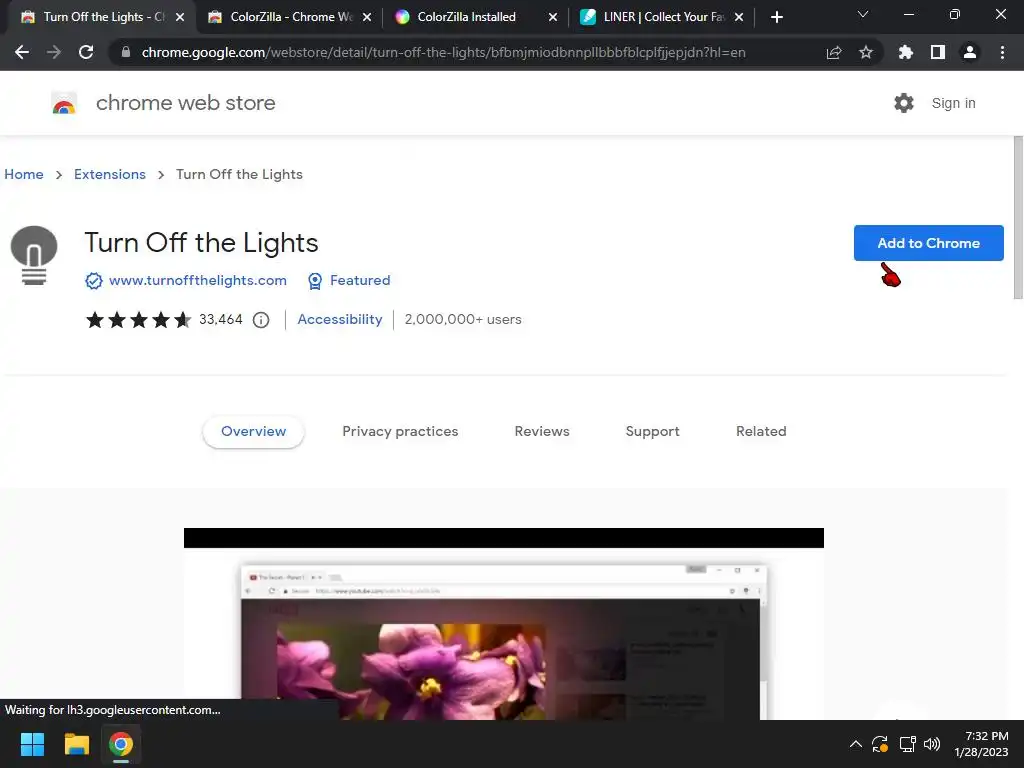The image size is (1024, 768).
Task: Click the volume speaker tray icon
Action: (x=932, y=744)
